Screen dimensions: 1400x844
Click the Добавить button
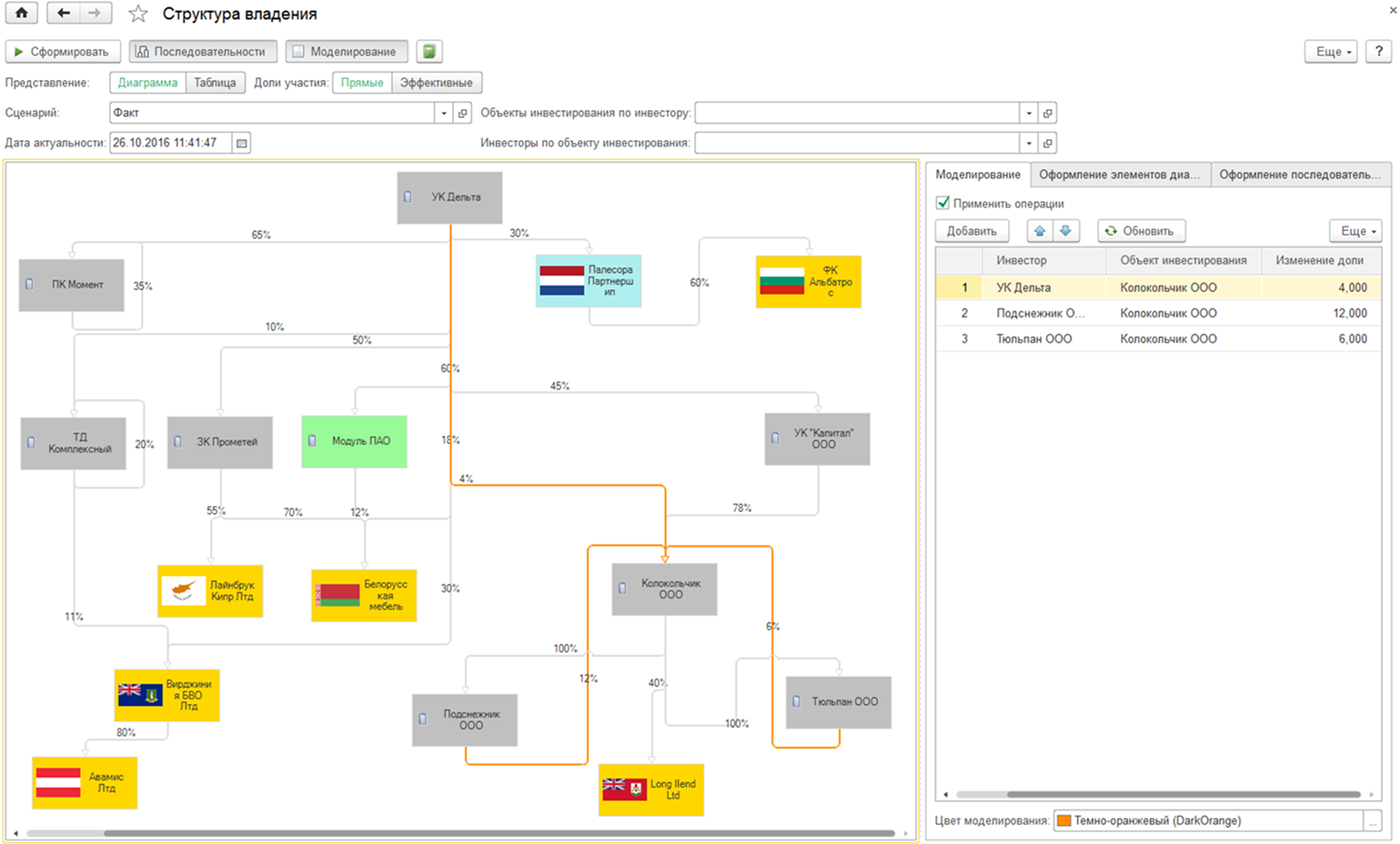coord(972,231)
